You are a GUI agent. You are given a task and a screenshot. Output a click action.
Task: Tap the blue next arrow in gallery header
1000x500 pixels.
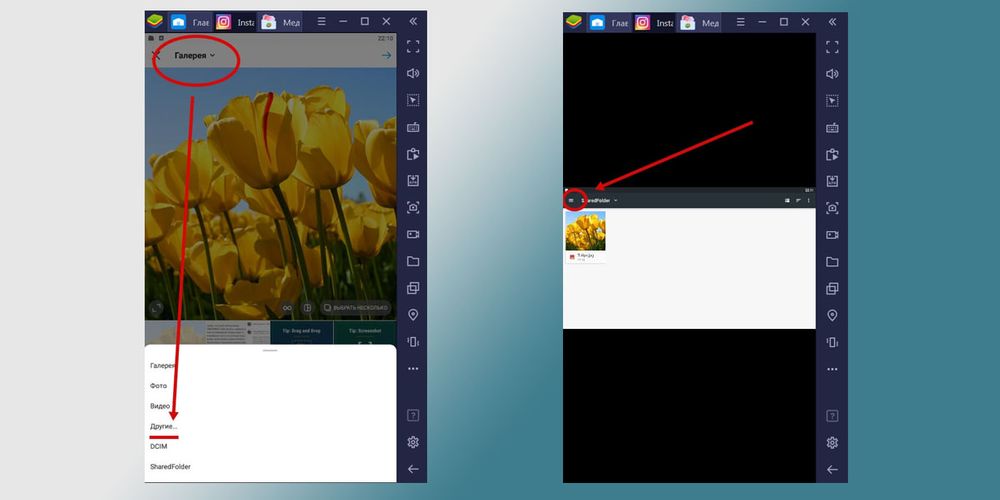click(386, 56)
